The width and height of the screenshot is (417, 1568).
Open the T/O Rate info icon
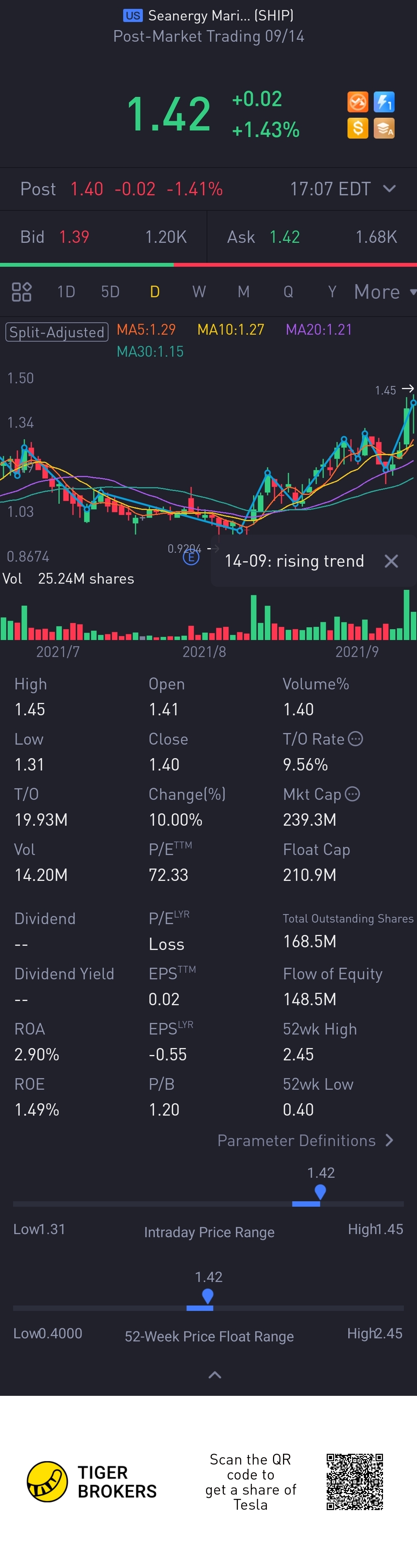356,739
